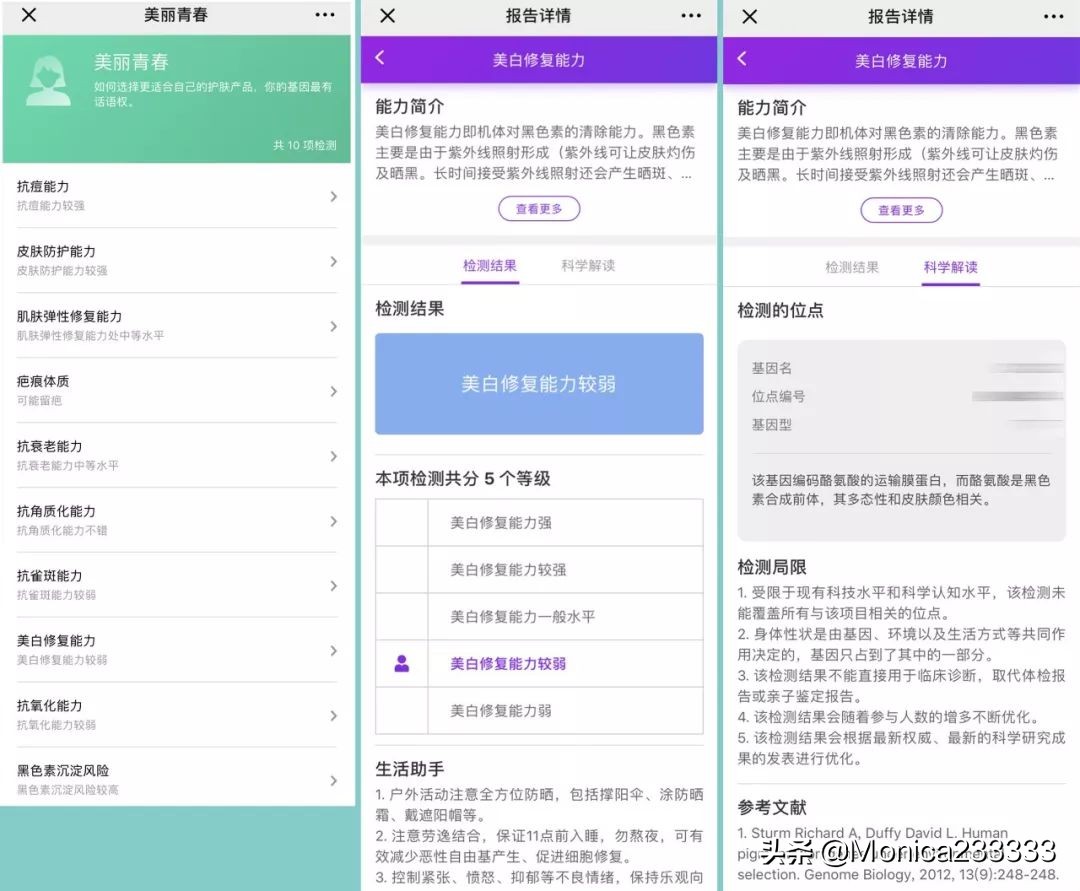Screen dimensions: 1080x891
Task: Expand the 皮肤防护能力 item via its chevron
Action: [333, 263]
